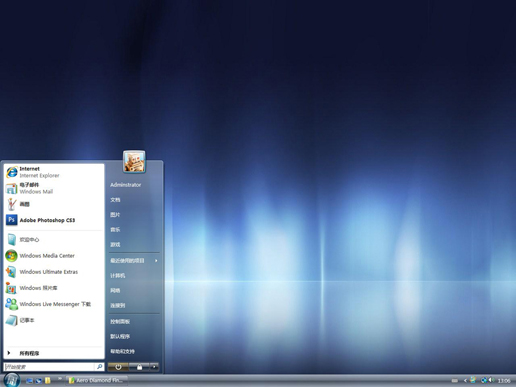This screenshot has width=516, height=387.
Task: Open the Administrator user folder link
Action: [126, 185]
